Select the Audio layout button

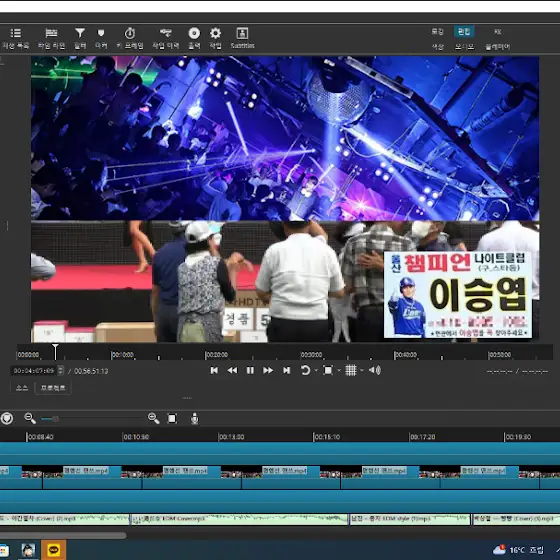point(464,46)
